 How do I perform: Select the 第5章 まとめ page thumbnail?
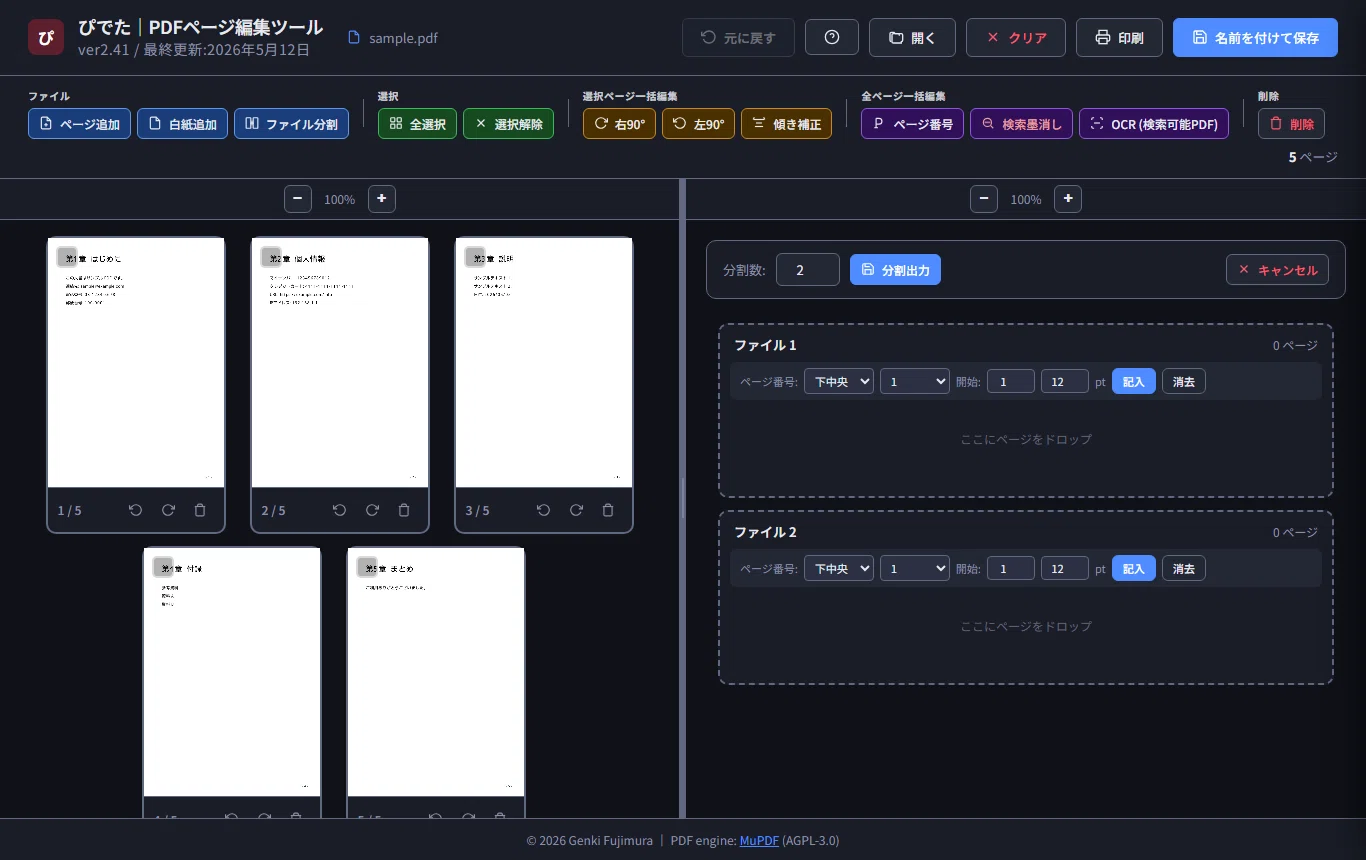436,672
